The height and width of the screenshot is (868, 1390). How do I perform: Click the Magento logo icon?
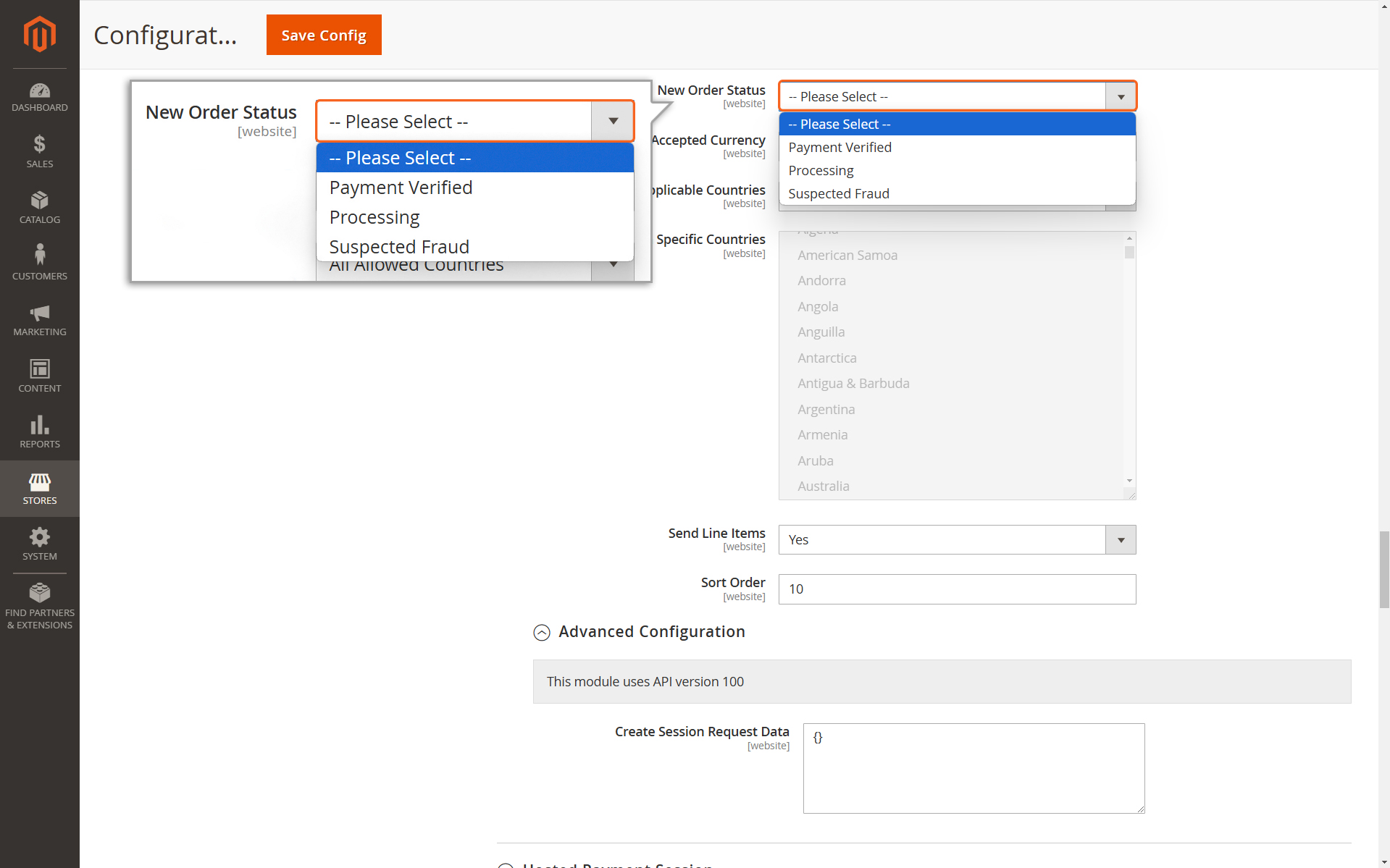pyautogui.click(x=40, y=34)
